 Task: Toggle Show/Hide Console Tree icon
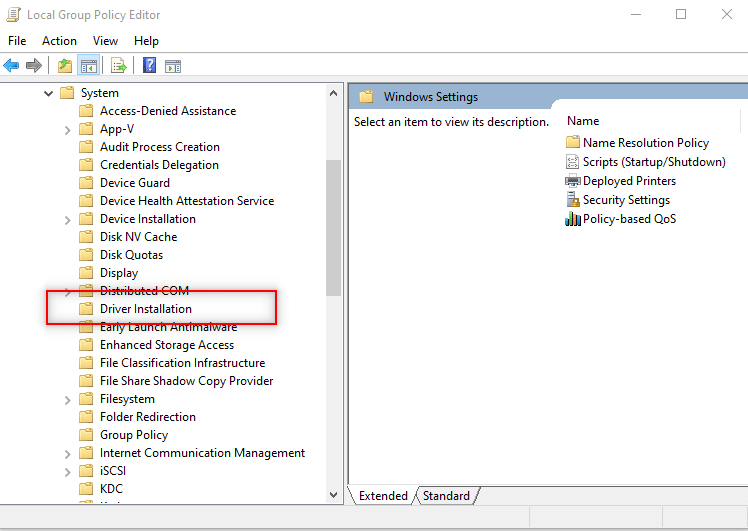tap(89, 65)
